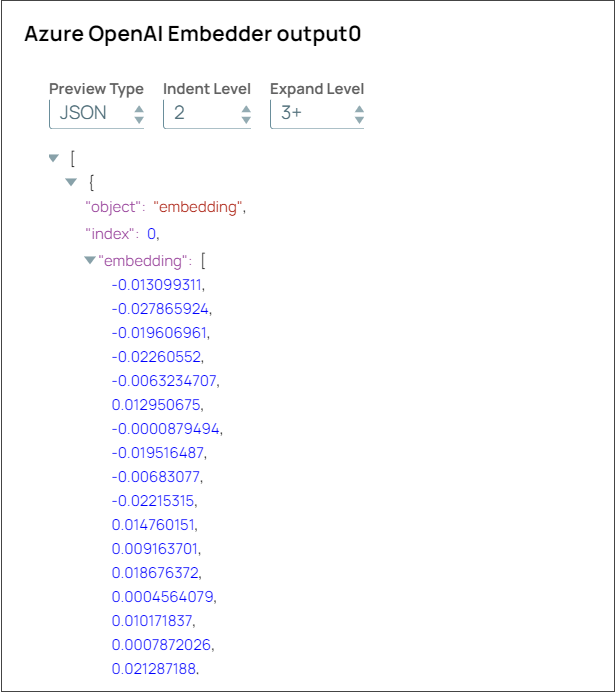Click the "embedding" string value in red
615x692 pixels.
pos(198,207)
